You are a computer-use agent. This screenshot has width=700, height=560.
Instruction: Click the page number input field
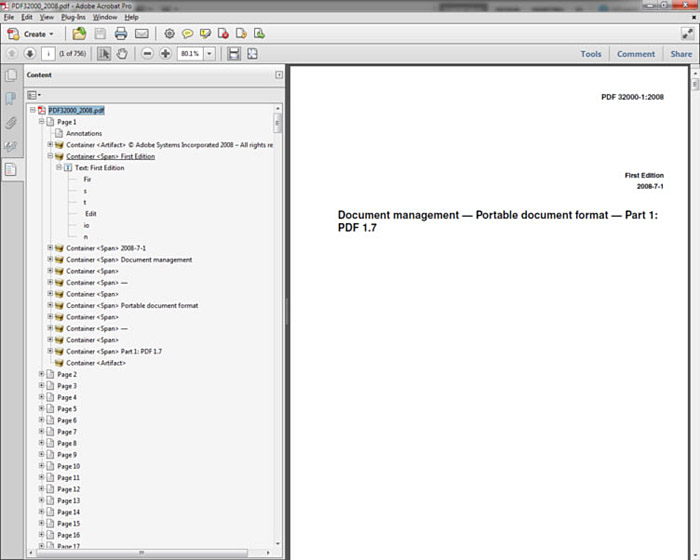49,54
